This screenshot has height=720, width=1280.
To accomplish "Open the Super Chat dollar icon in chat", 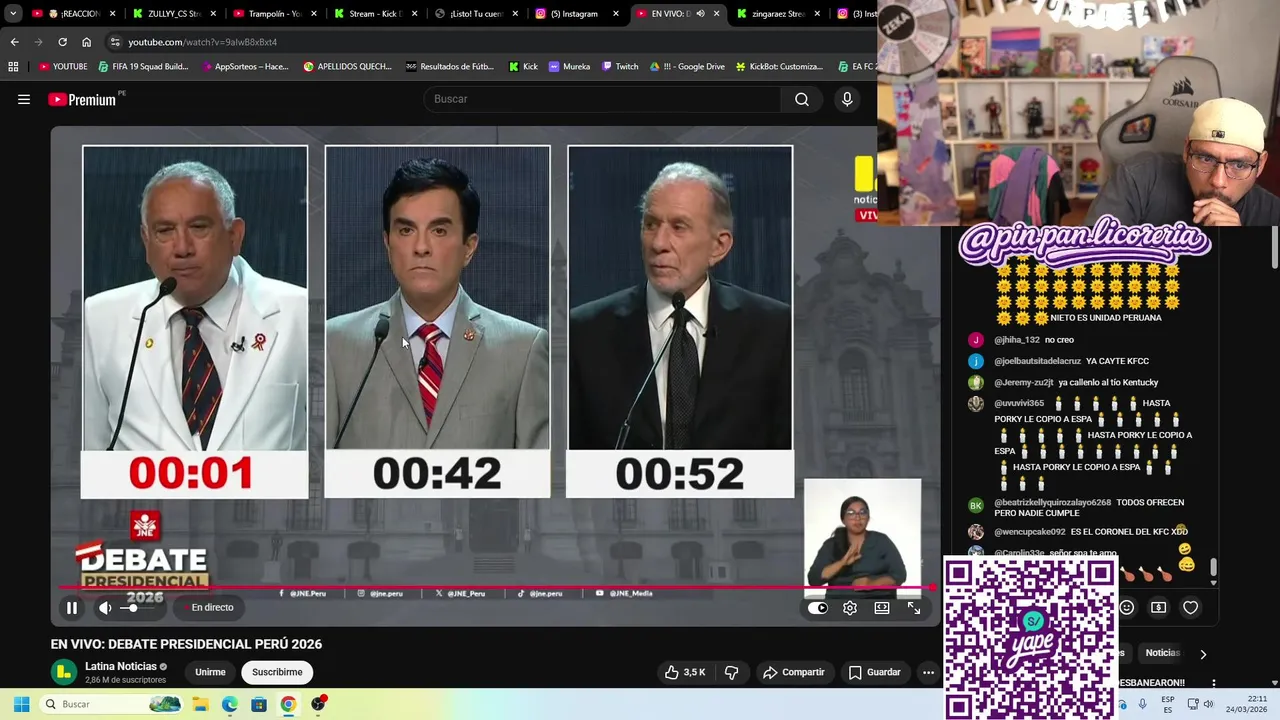I will [1158, 607].
